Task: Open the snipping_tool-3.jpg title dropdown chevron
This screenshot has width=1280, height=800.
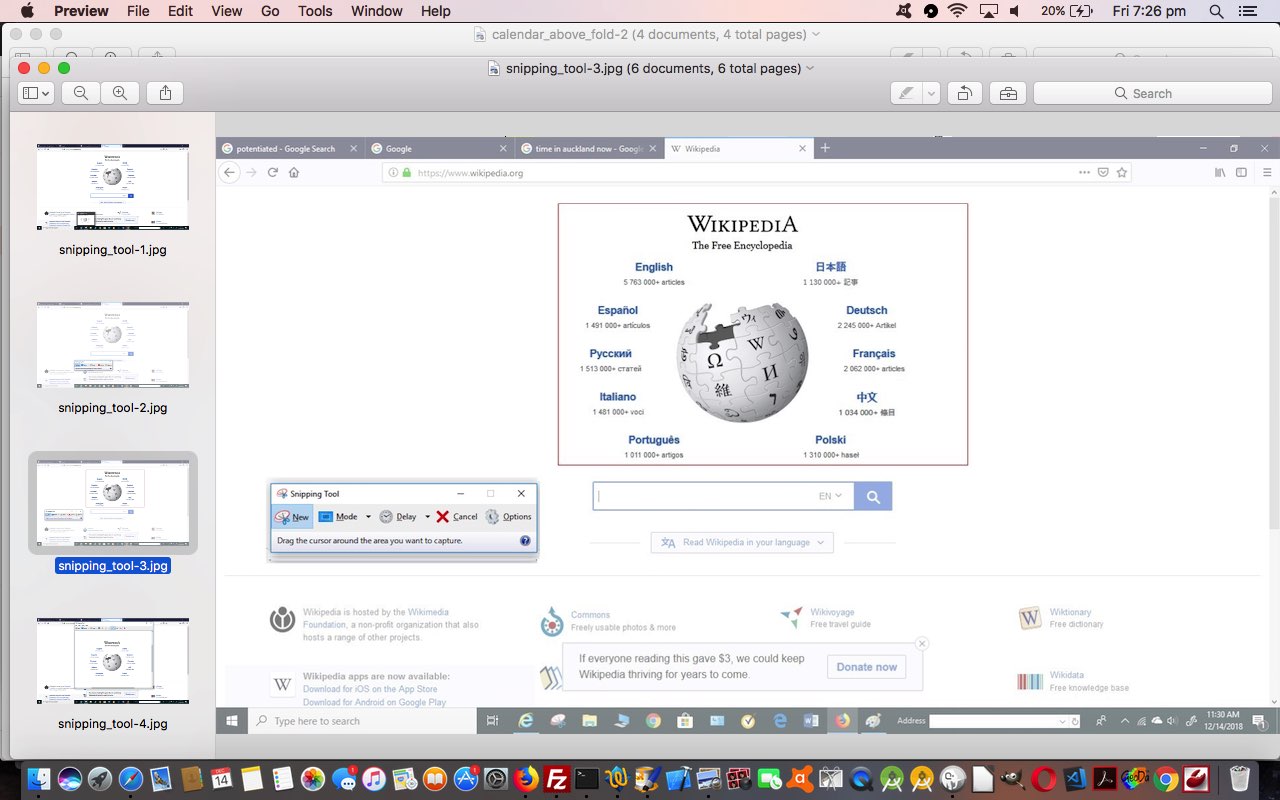Action: pos(810,68)
